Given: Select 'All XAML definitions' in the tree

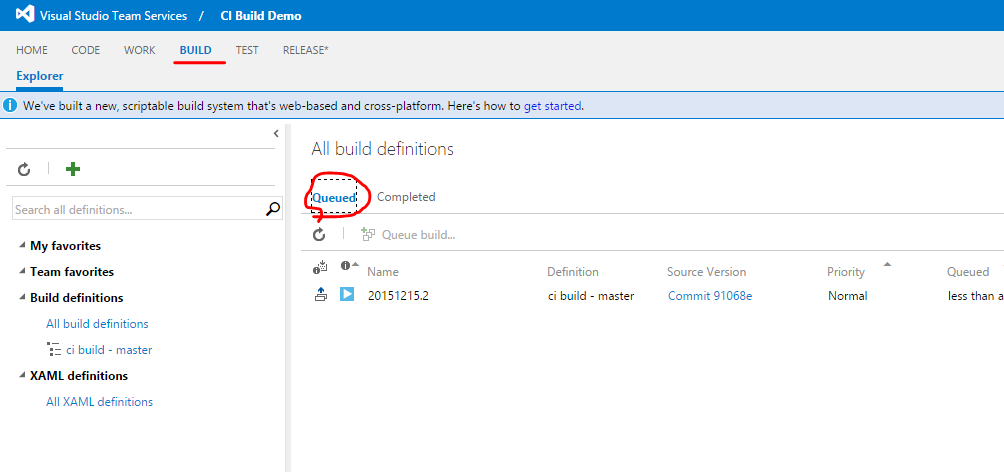Looking at the screenshot, I should 99,402.
